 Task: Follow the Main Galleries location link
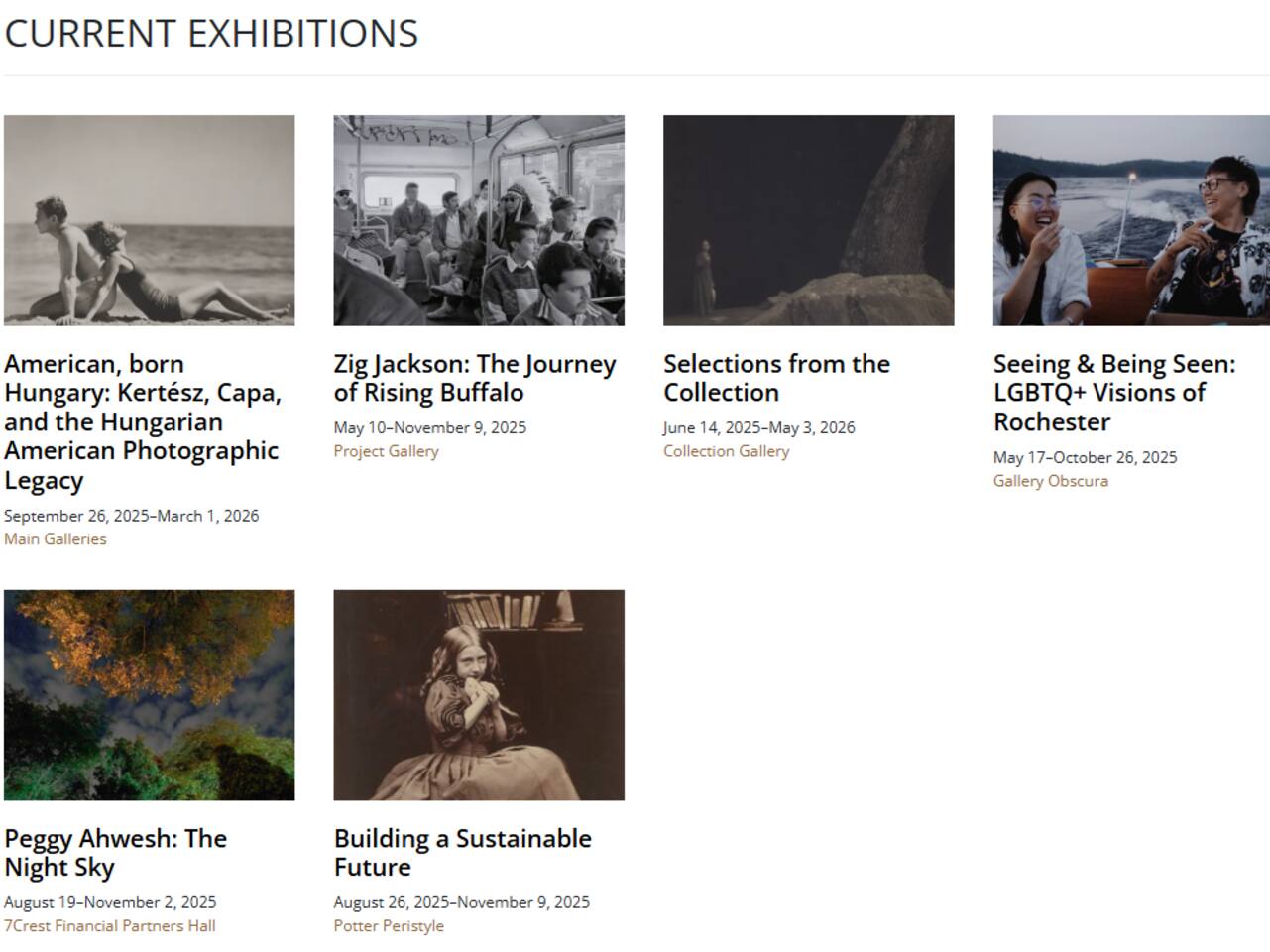pyautogui.click(x=56, y=539)
